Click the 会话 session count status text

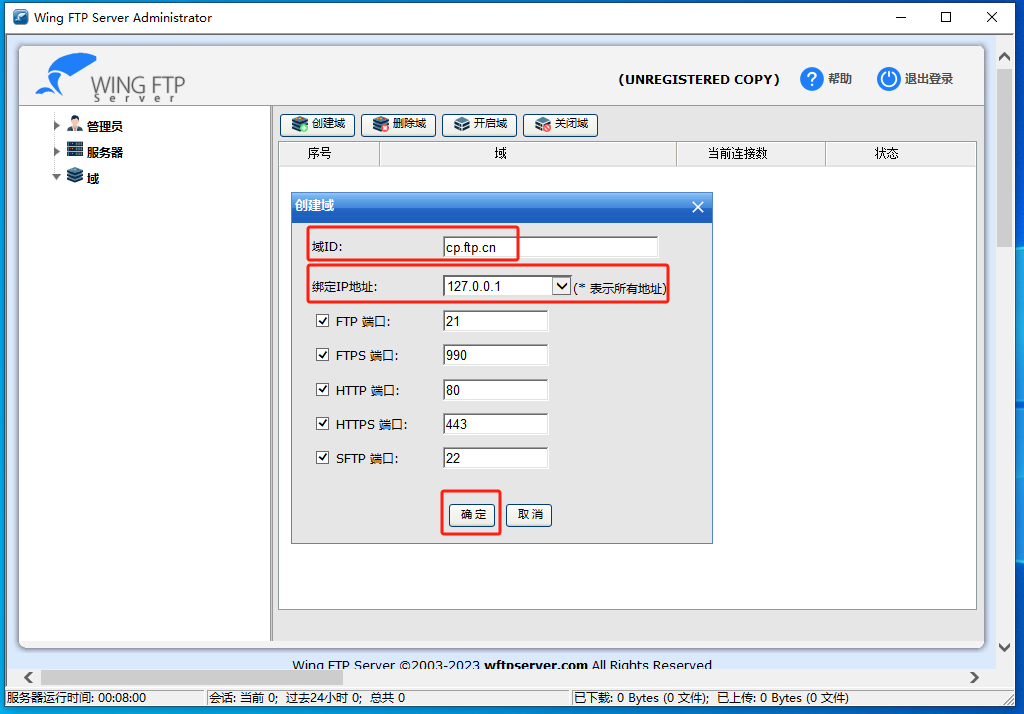(x=307, y=698)
